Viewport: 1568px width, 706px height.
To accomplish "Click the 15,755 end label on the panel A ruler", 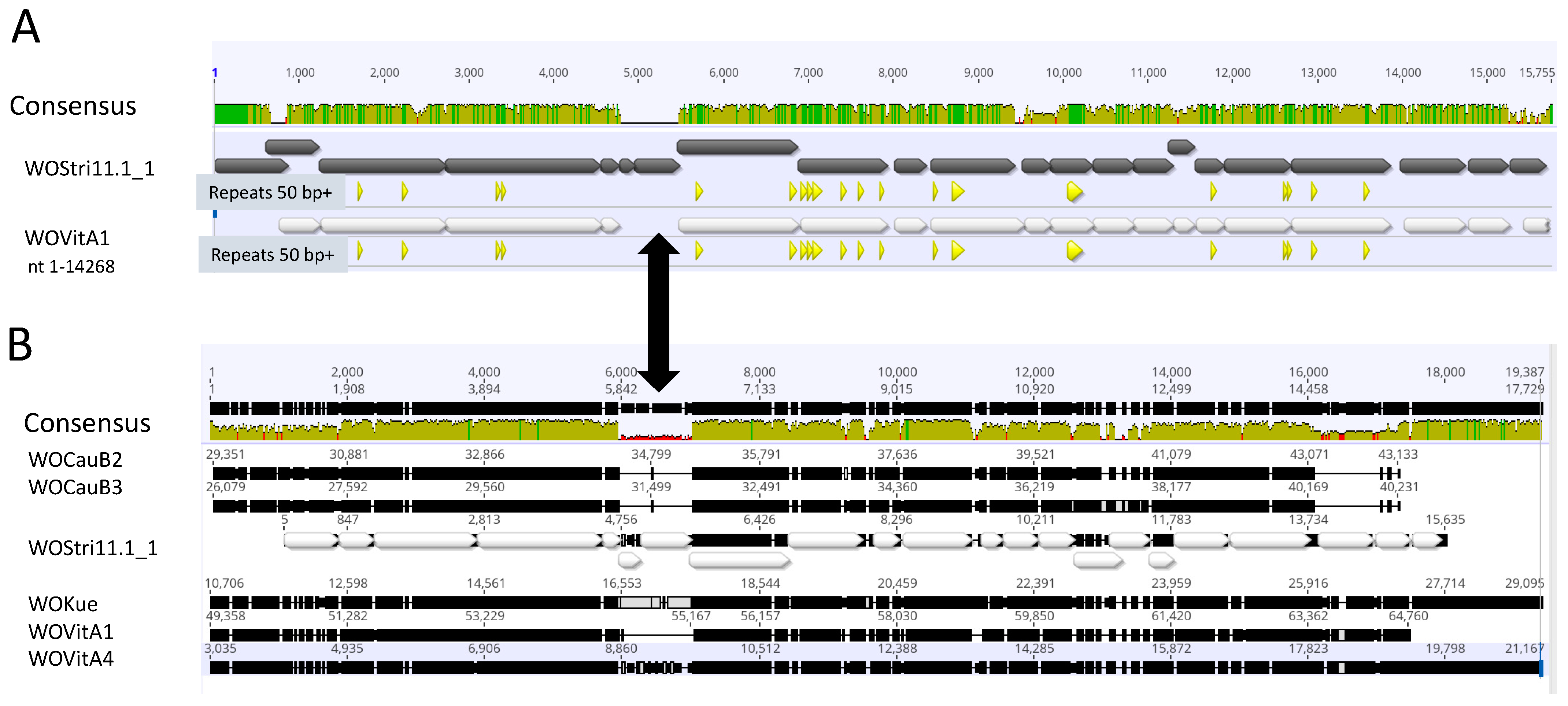I will (x=1536, y=73).
